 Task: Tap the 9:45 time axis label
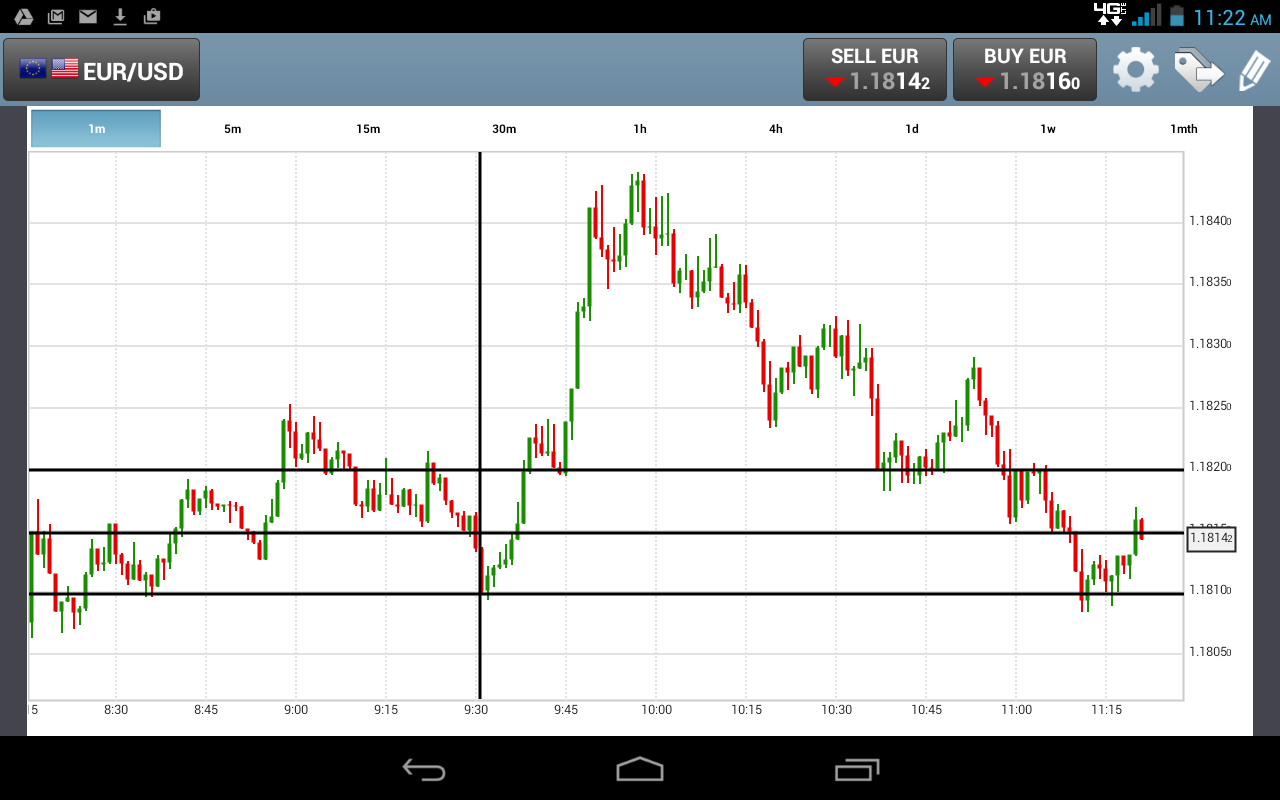[566, 710]
